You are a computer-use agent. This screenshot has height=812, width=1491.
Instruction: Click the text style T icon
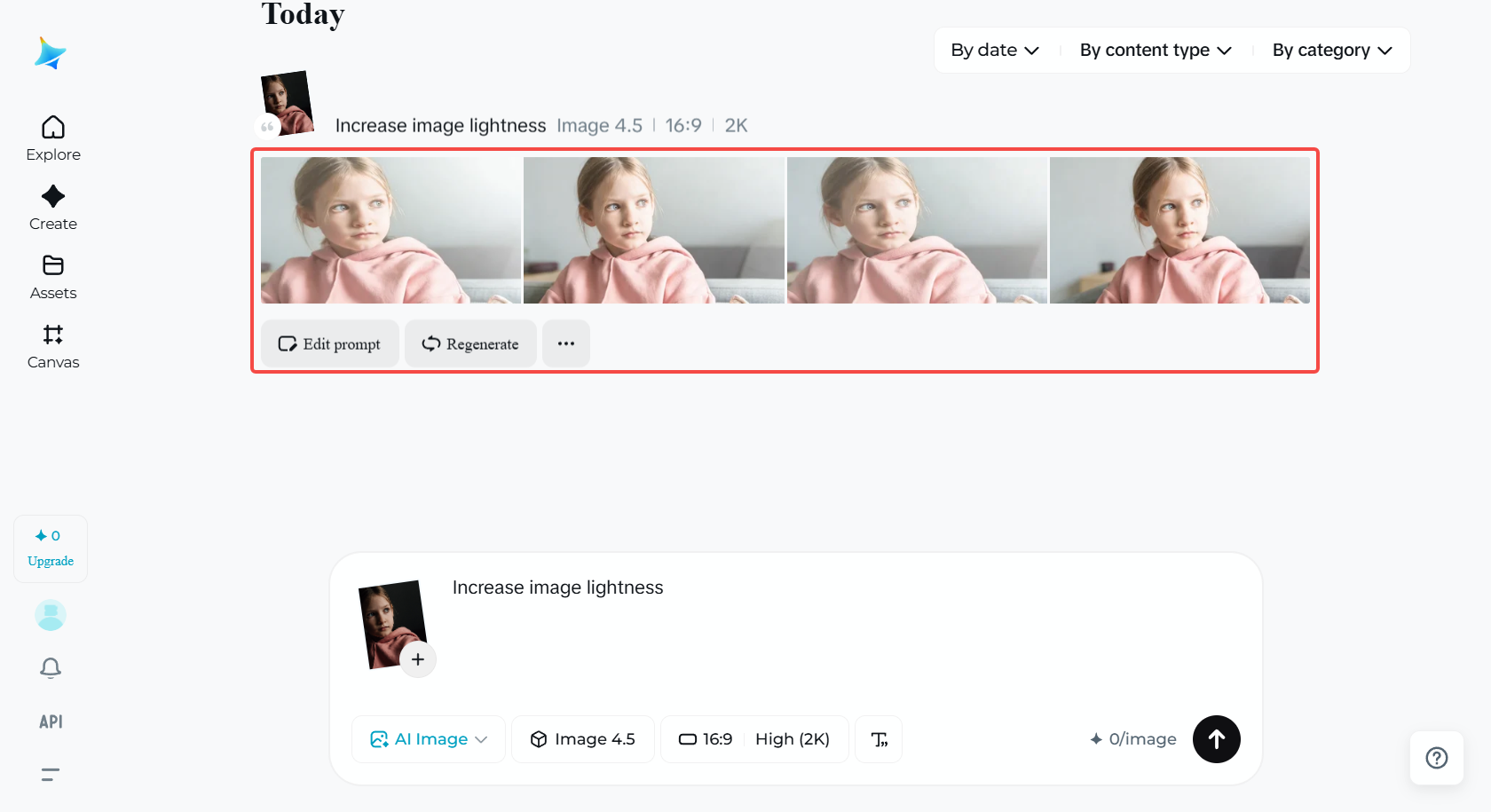[x=879, y=739]
